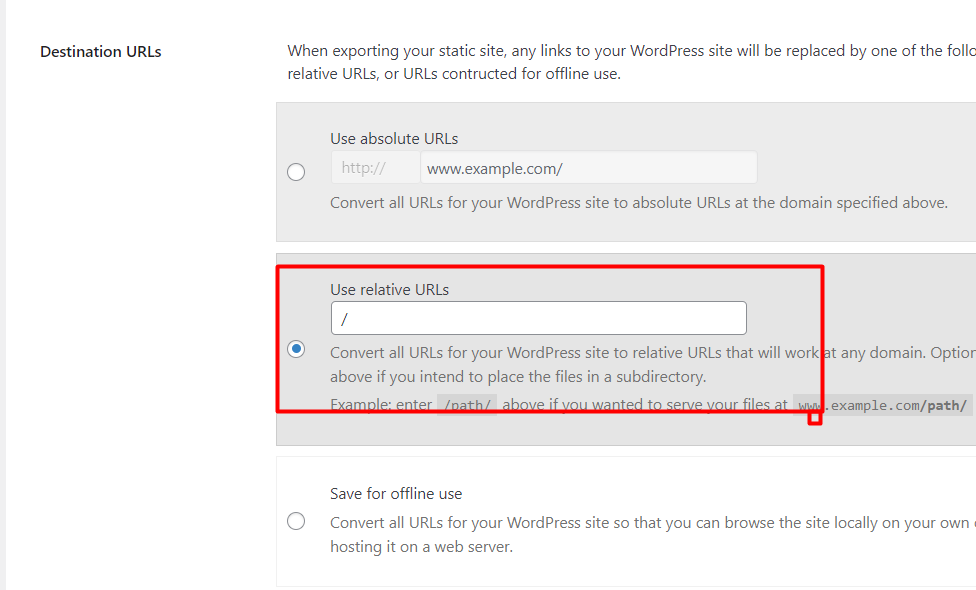Click the relative URL path input field
This screenshot has width=976, height=590.
(538, 317)
